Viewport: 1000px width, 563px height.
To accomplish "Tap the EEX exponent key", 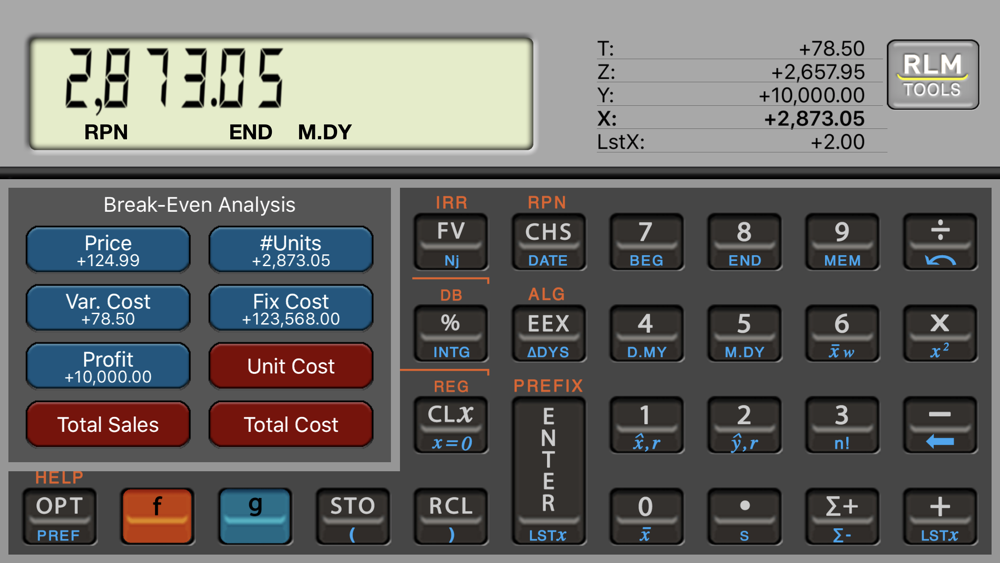I will [x=548, y=333].
